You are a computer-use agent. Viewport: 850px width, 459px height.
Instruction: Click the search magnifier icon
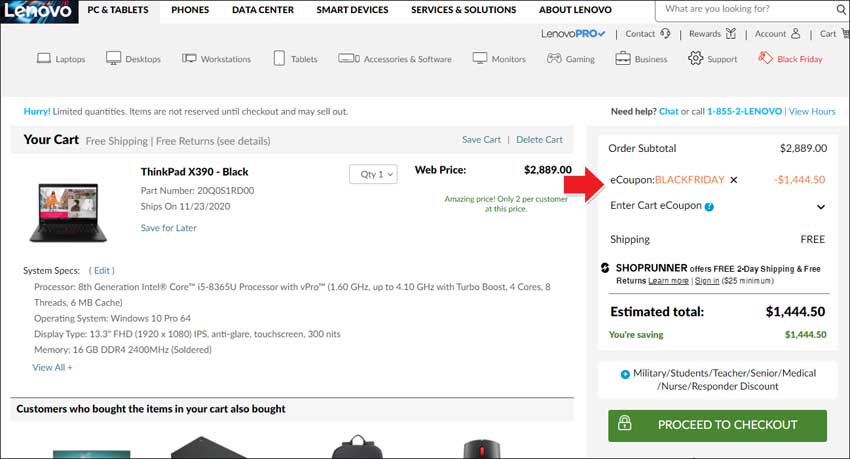pos(842,9)
